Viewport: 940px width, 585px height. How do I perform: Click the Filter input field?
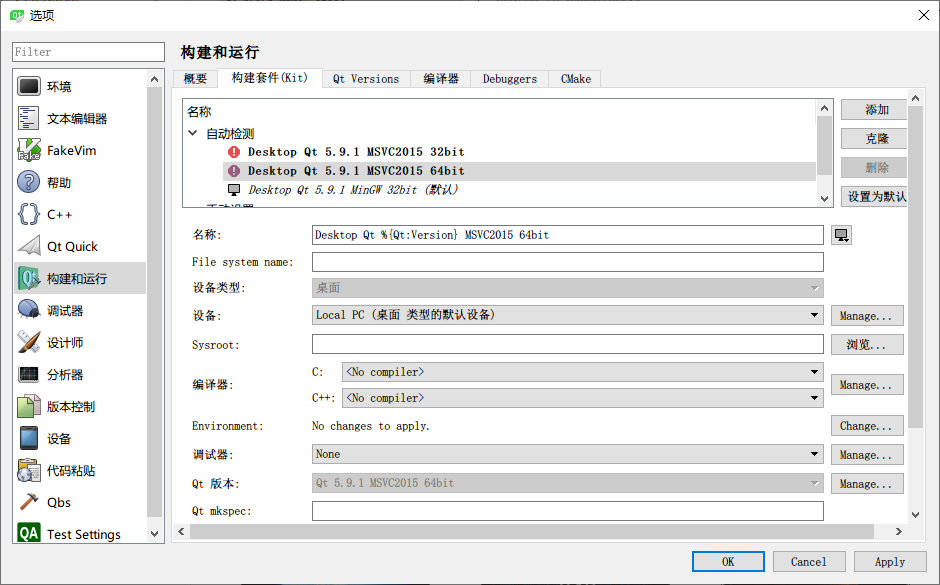(88, 52)
